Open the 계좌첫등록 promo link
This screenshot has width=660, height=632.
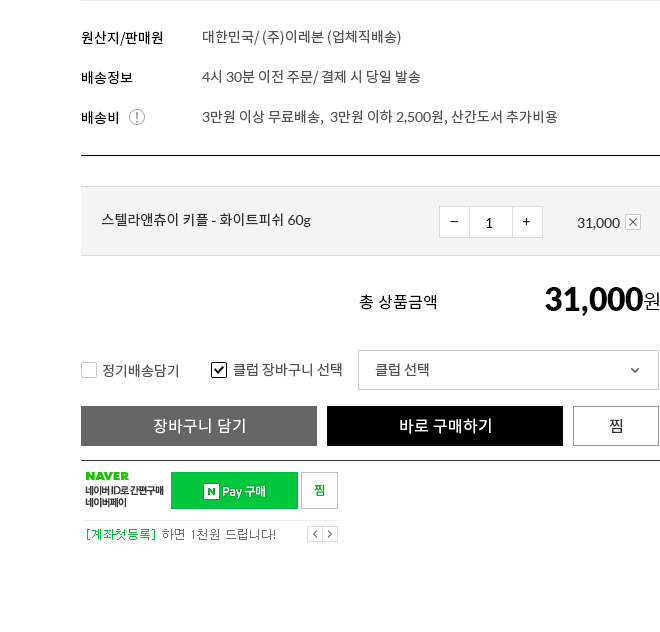(122, 535)
